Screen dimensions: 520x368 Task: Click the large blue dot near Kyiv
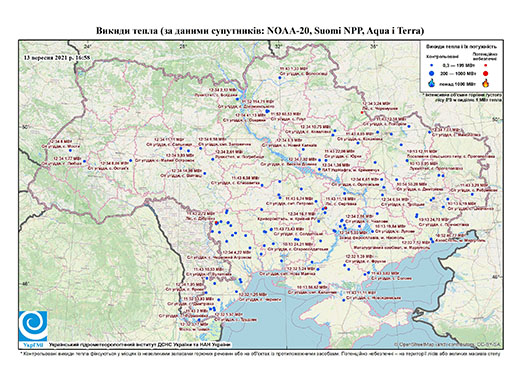coord(267,111)
